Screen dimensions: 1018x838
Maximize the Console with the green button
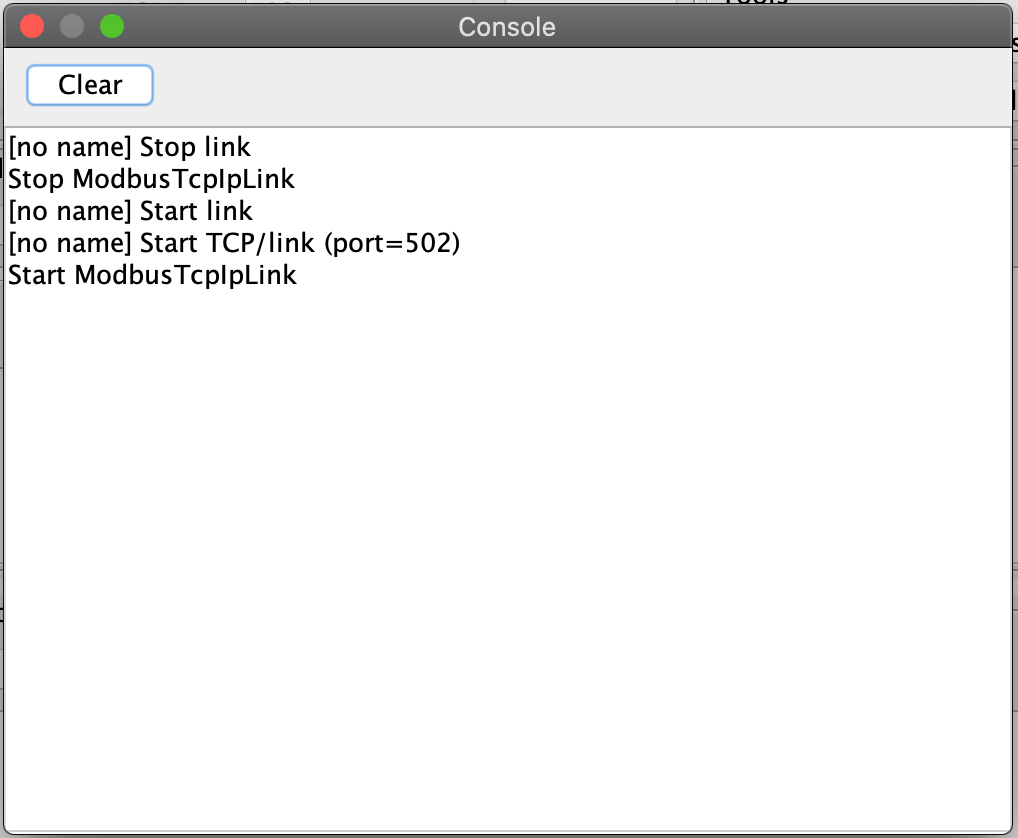click(112, 27)
